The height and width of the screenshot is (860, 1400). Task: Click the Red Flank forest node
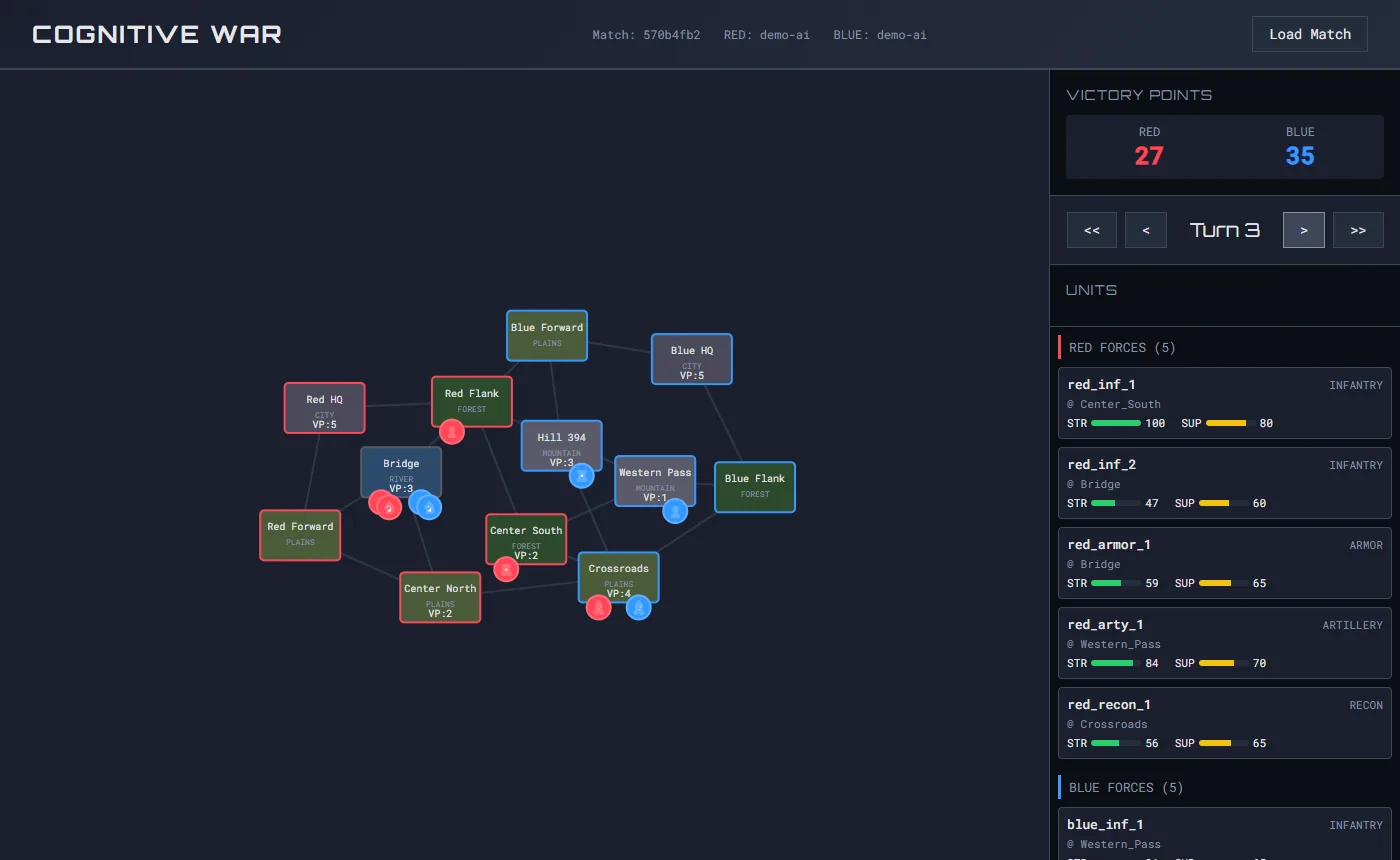click(x=472, y=401)
